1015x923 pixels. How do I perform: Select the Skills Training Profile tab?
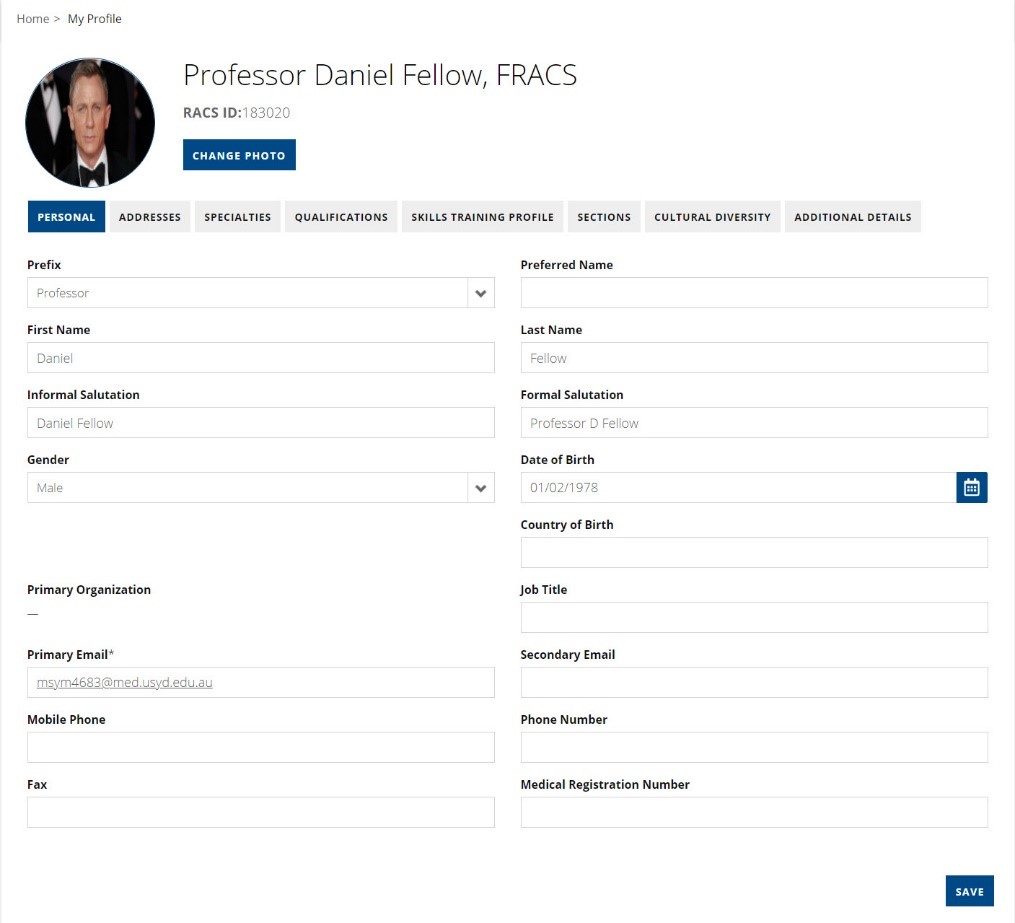pos(482,217)
